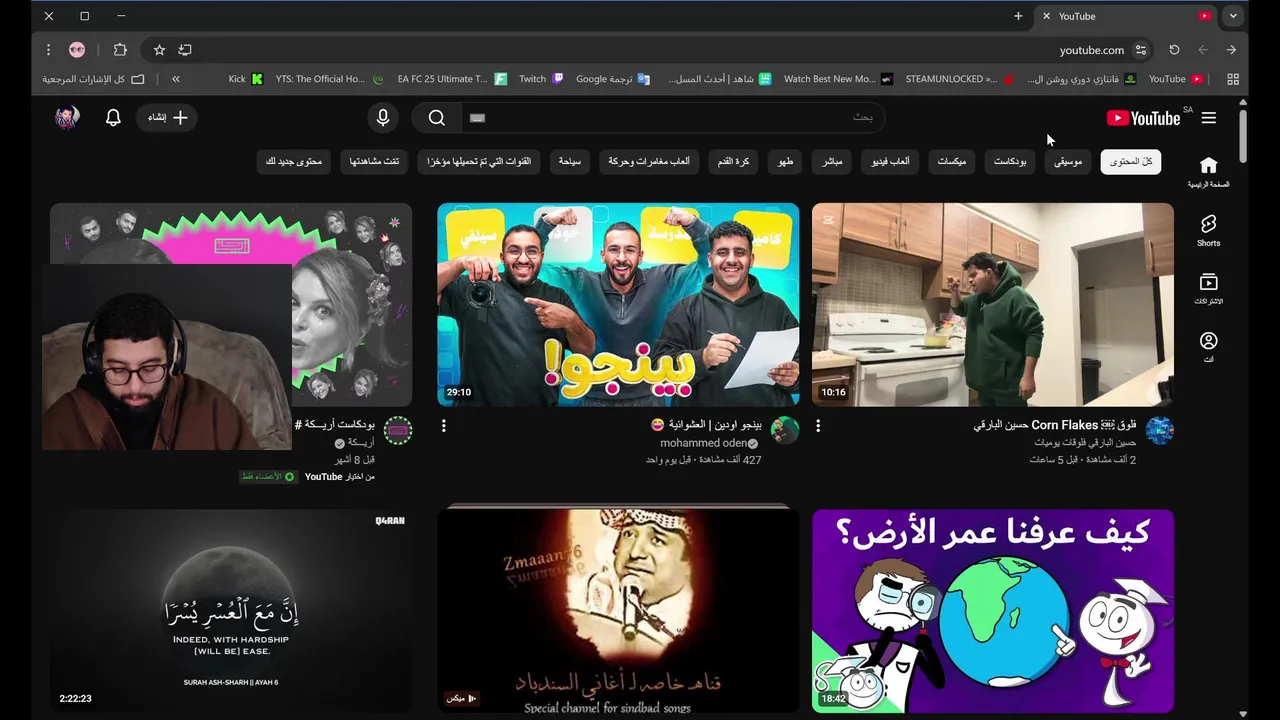
Task: Play the كيف عرفنا عمر الأرض thumbnail
Action: [993, 611]
